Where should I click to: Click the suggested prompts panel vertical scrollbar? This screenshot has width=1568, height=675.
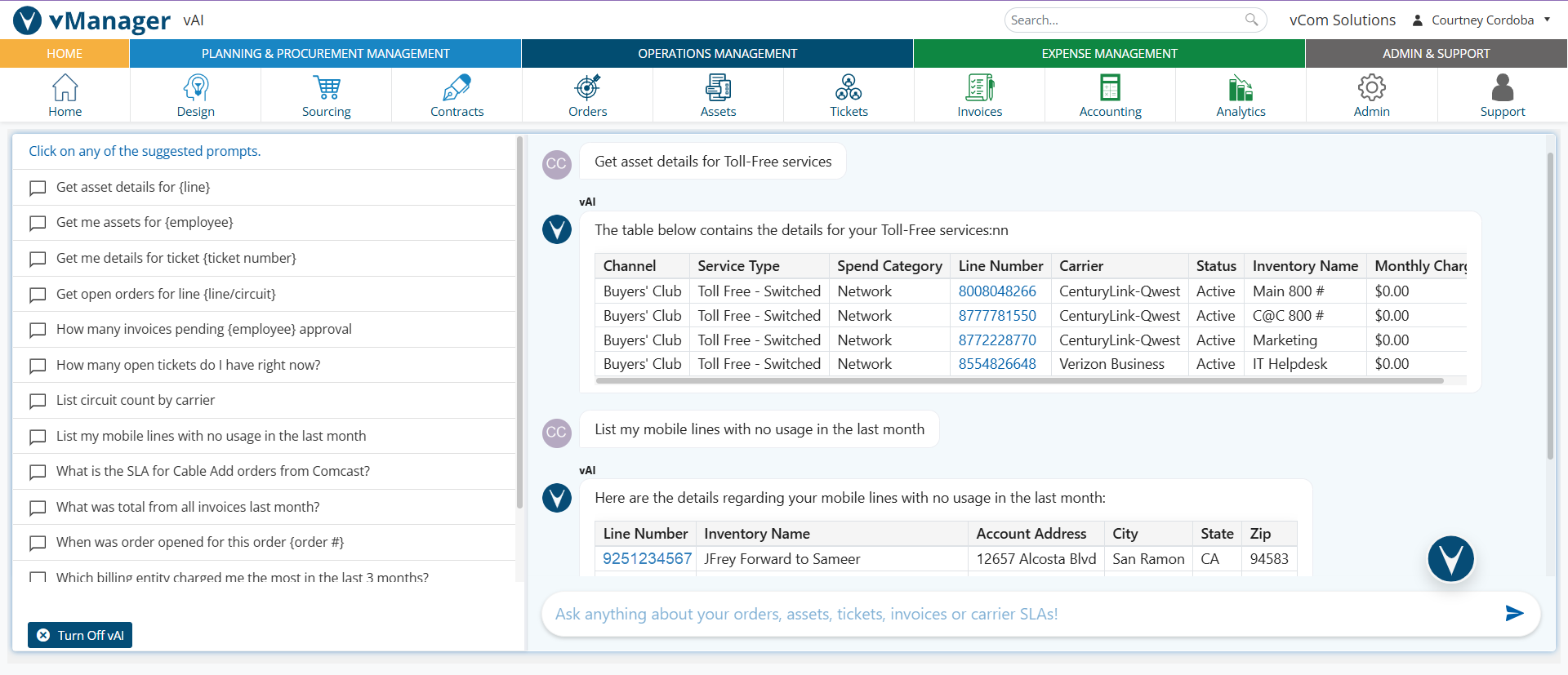tap(519, 322)
